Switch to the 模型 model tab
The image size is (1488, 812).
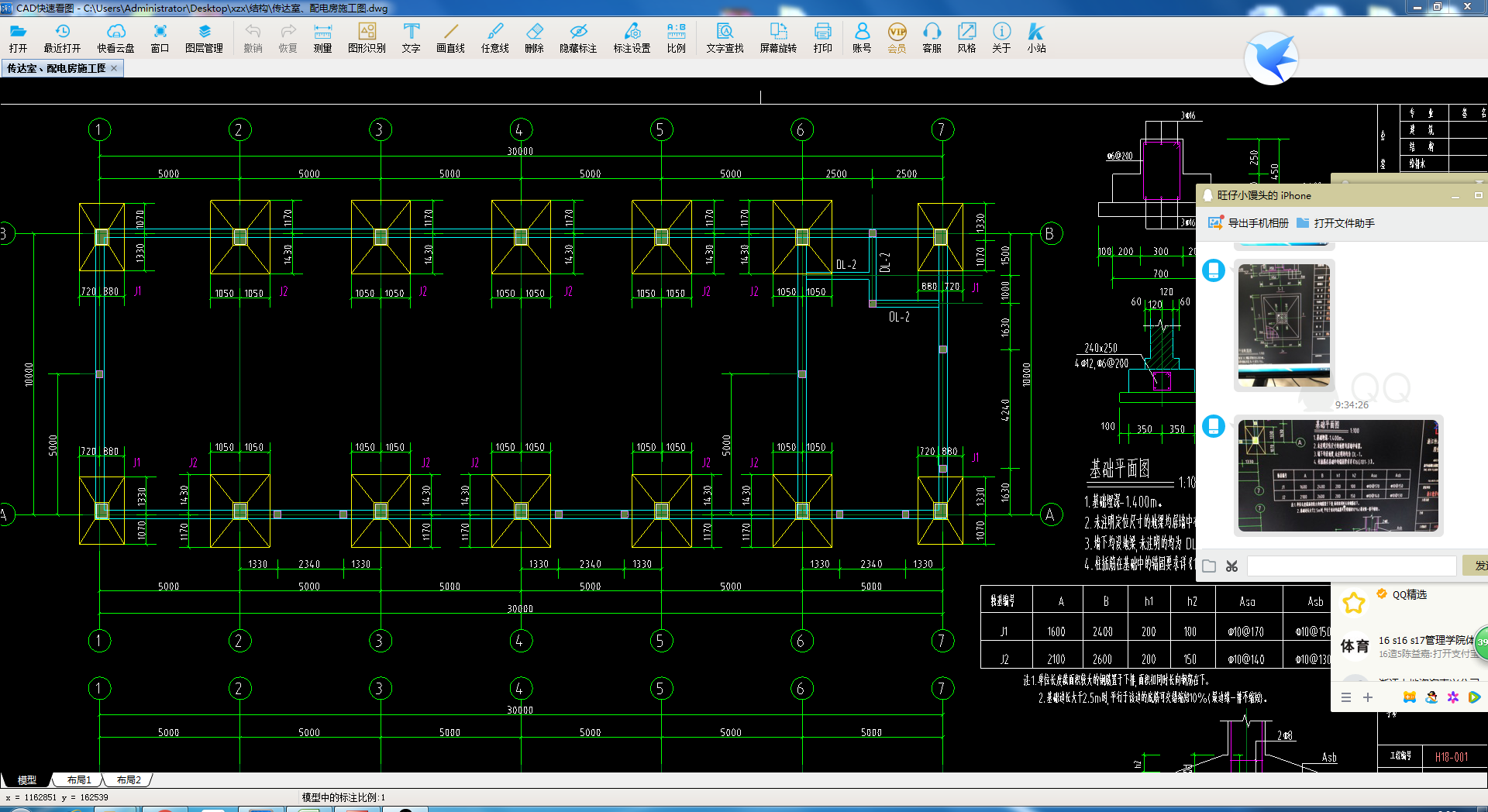tap(27, 779)
